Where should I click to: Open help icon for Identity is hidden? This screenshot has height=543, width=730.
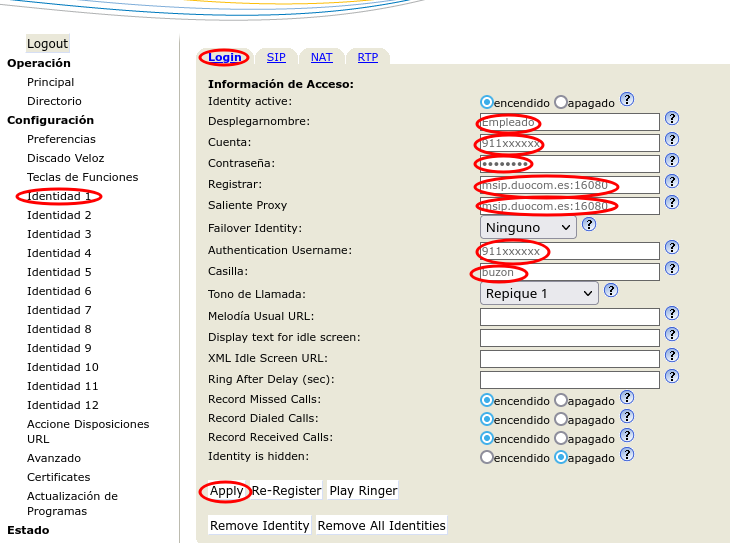627,454
